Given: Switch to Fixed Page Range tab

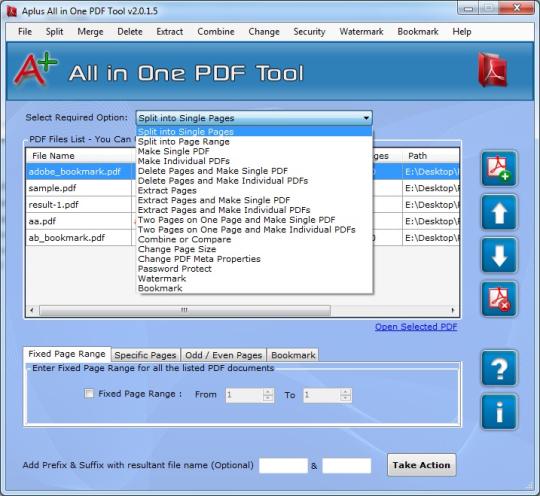Looking at the screenshot, I should [x=67, y=354].
